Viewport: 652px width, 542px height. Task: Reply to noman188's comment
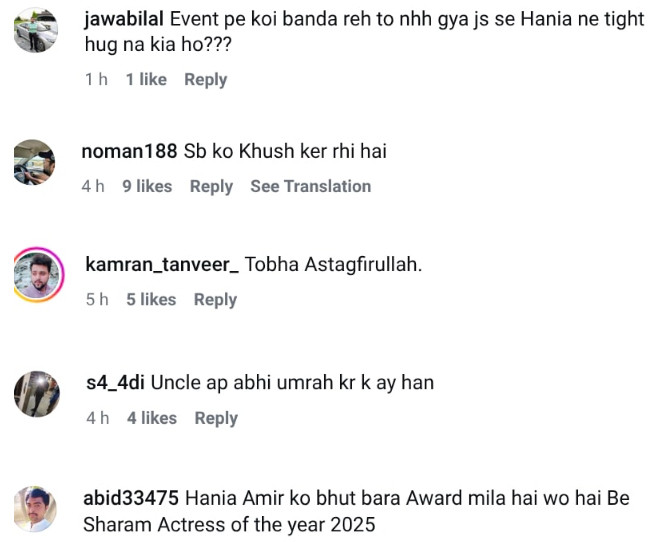[x=211, y=186]
